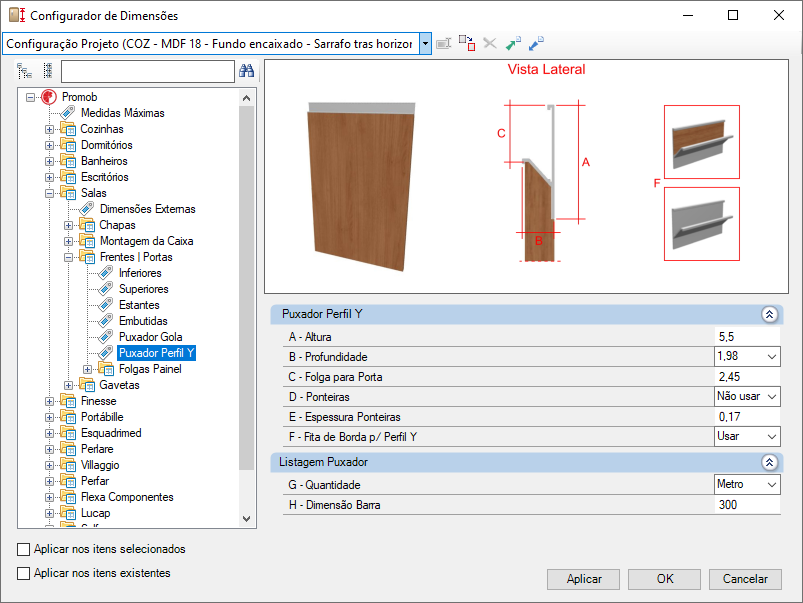Expand the Dormitórios tree node
The width and height of the screenshot is (803, 603).
pos(49,145)
